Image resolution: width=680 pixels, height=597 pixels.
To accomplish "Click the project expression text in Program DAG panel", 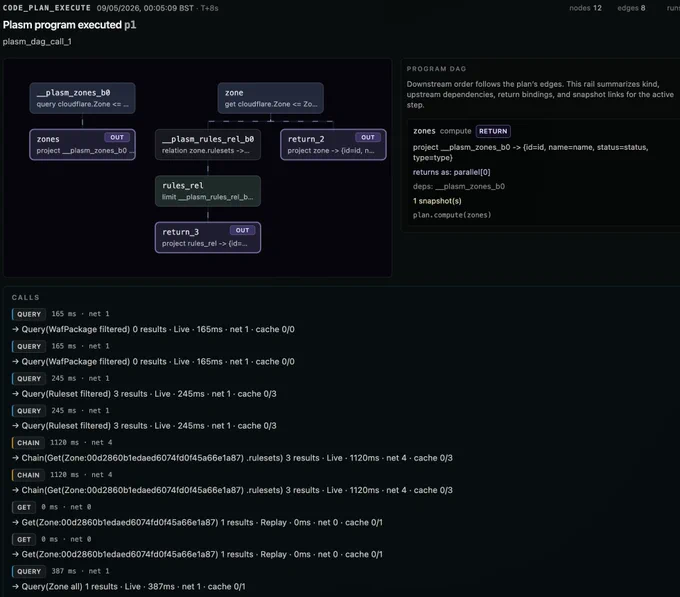I will click(530, 152).
